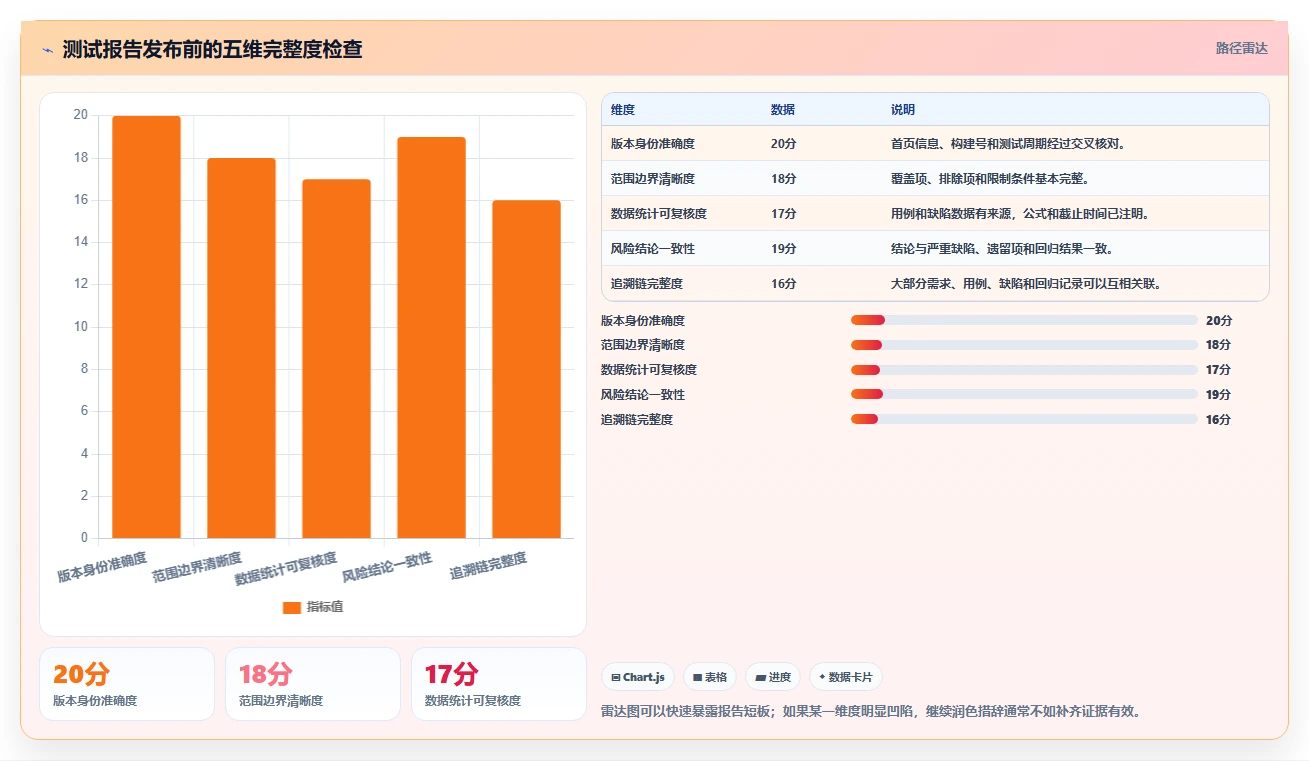Screen dimensions: 1309x761
Task: Click the 20分 cell in the table
Action: 784,144
